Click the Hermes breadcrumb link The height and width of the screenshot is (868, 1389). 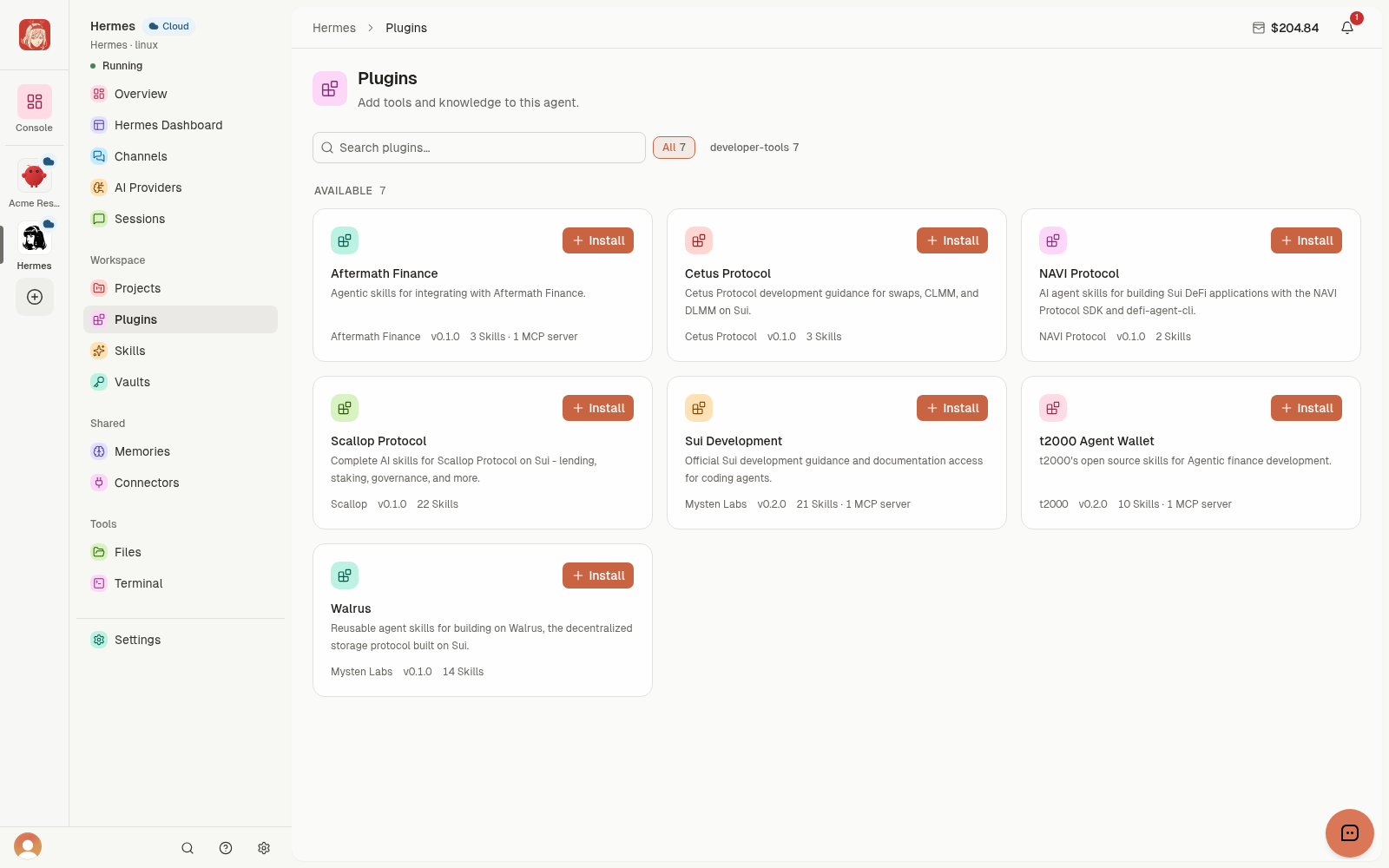point(334,28)
